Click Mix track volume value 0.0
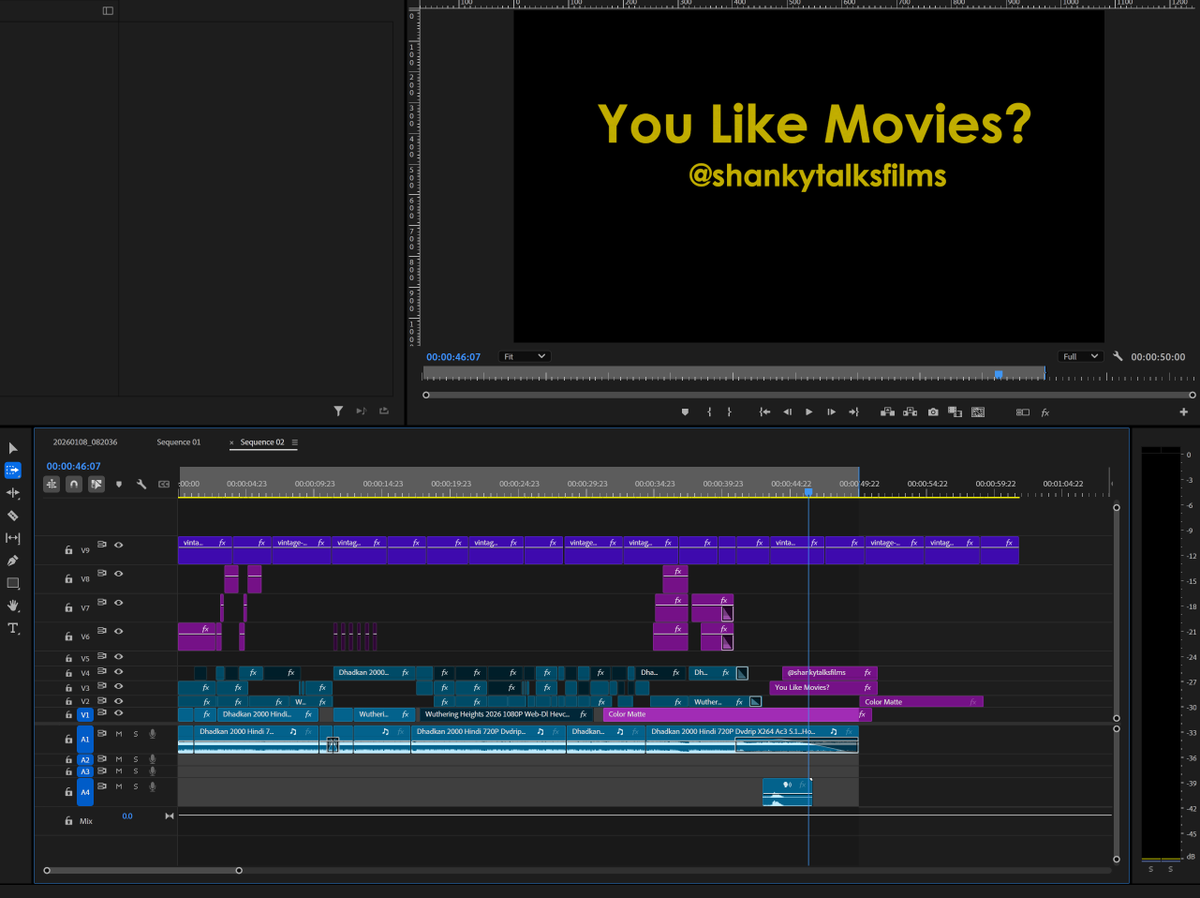1200x898 pixels. (x=127, y=816)
